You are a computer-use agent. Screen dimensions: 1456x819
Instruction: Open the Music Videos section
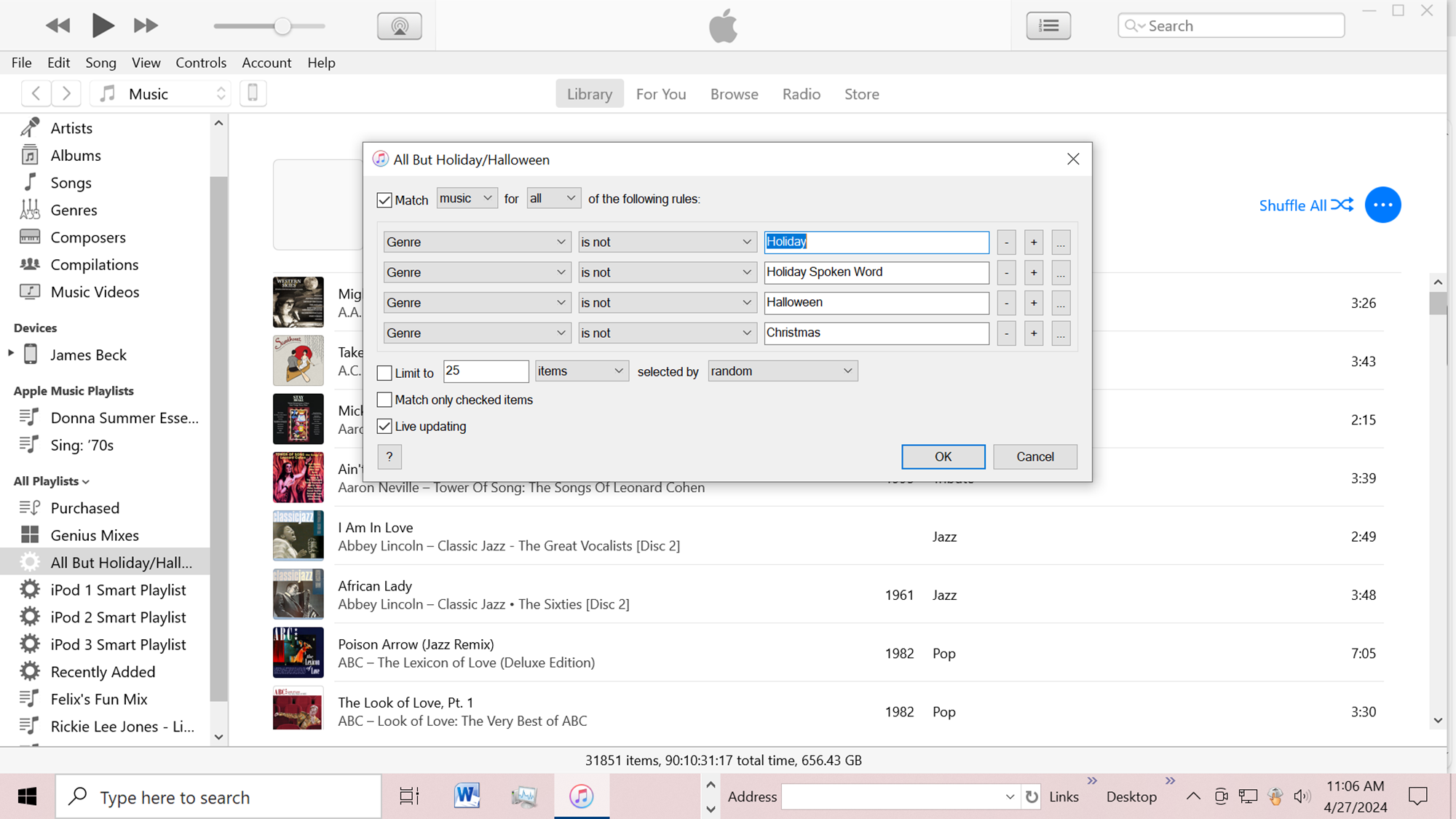[95, 291]
